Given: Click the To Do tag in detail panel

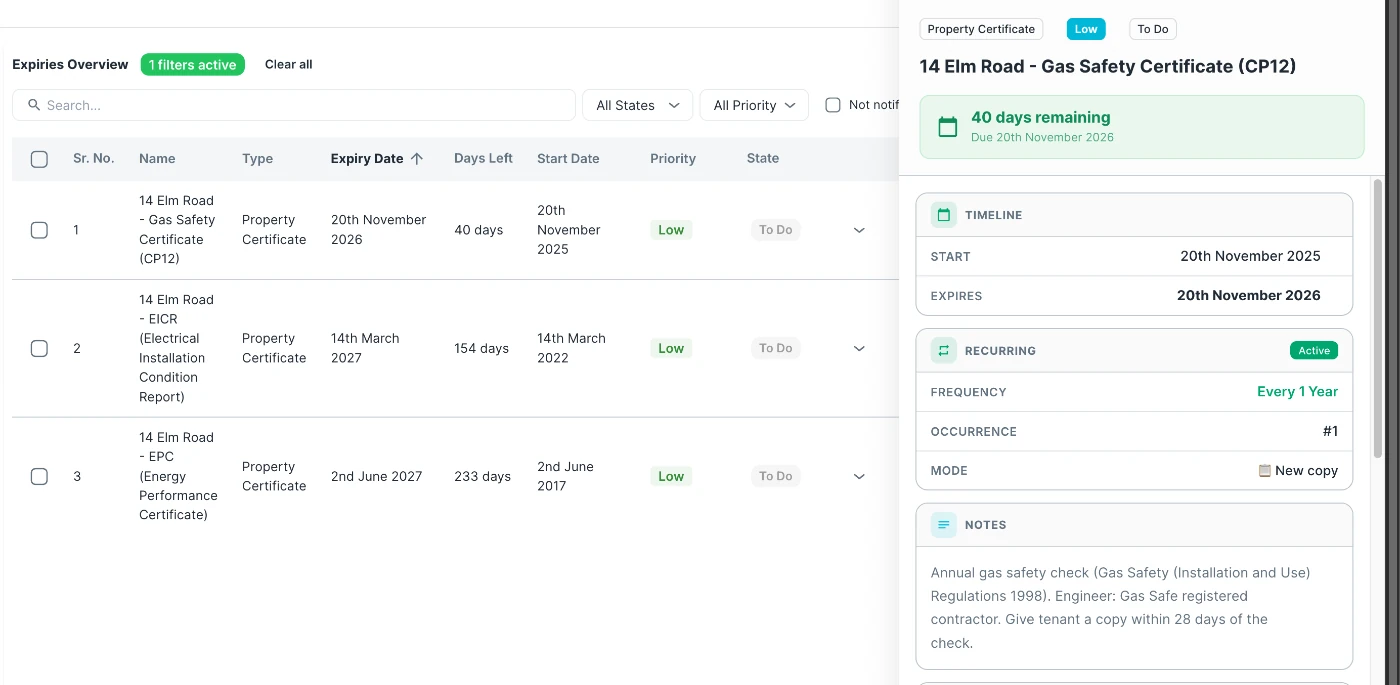Looking at the screenshot, I should point(1153,29).
